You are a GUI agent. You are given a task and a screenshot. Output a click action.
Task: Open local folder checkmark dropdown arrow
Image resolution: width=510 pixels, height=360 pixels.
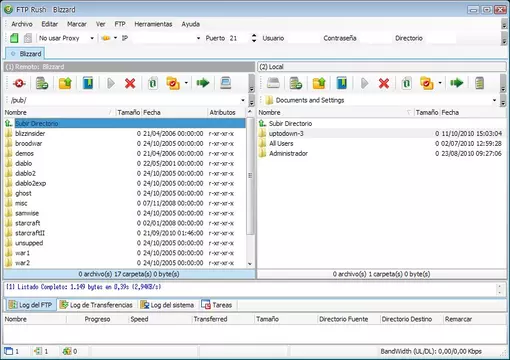440,83
